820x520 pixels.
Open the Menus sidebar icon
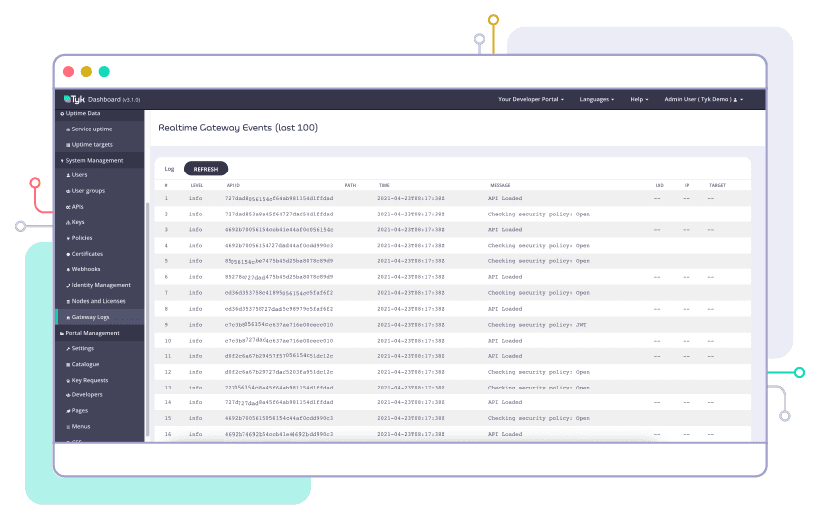[68, 427]
